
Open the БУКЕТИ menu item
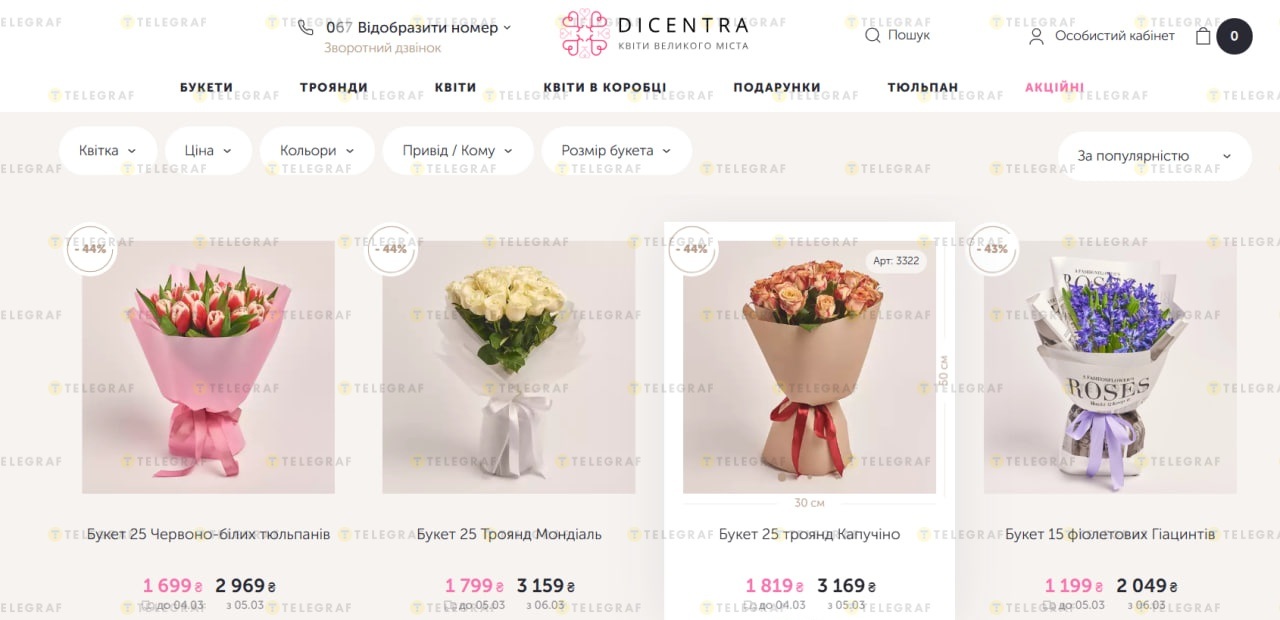click(x=207, y=87)
